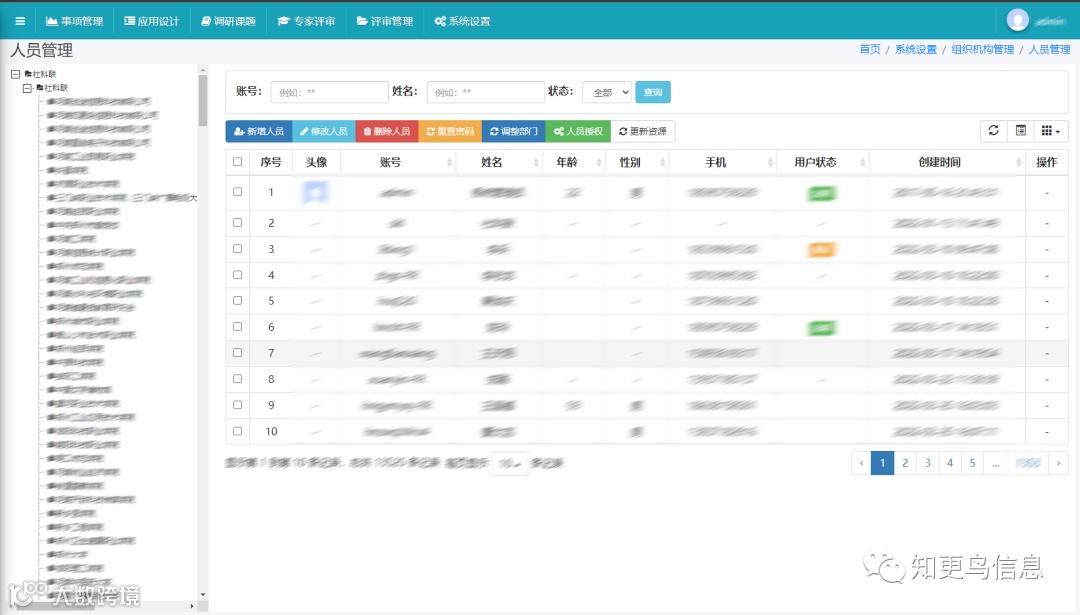Open the 状态 dropdown showing 全部
Screen dimensions: 1080x615
(607, 92)
